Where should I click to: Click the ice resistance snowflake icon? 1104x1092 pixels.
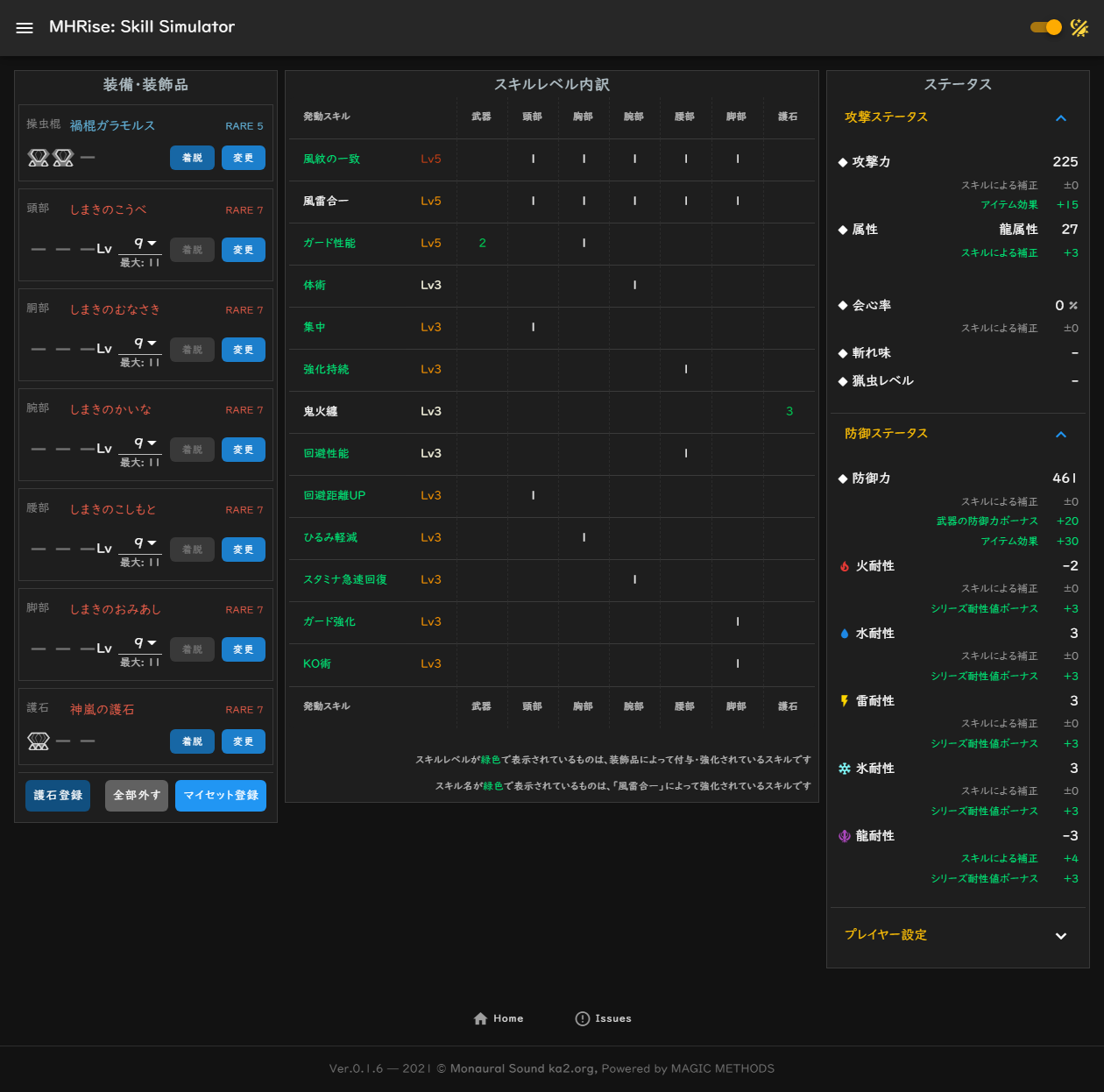click(843, 768)
